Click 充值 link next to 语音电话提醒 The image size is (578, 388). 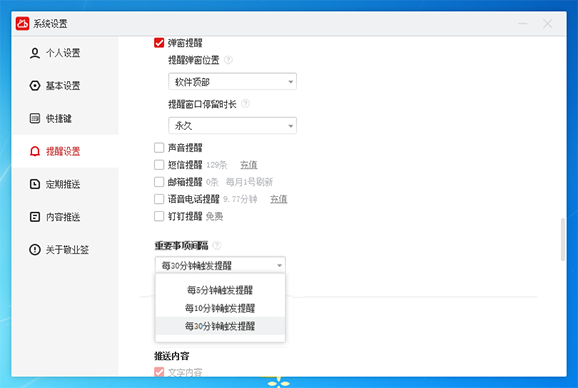[x=279, y=199]
